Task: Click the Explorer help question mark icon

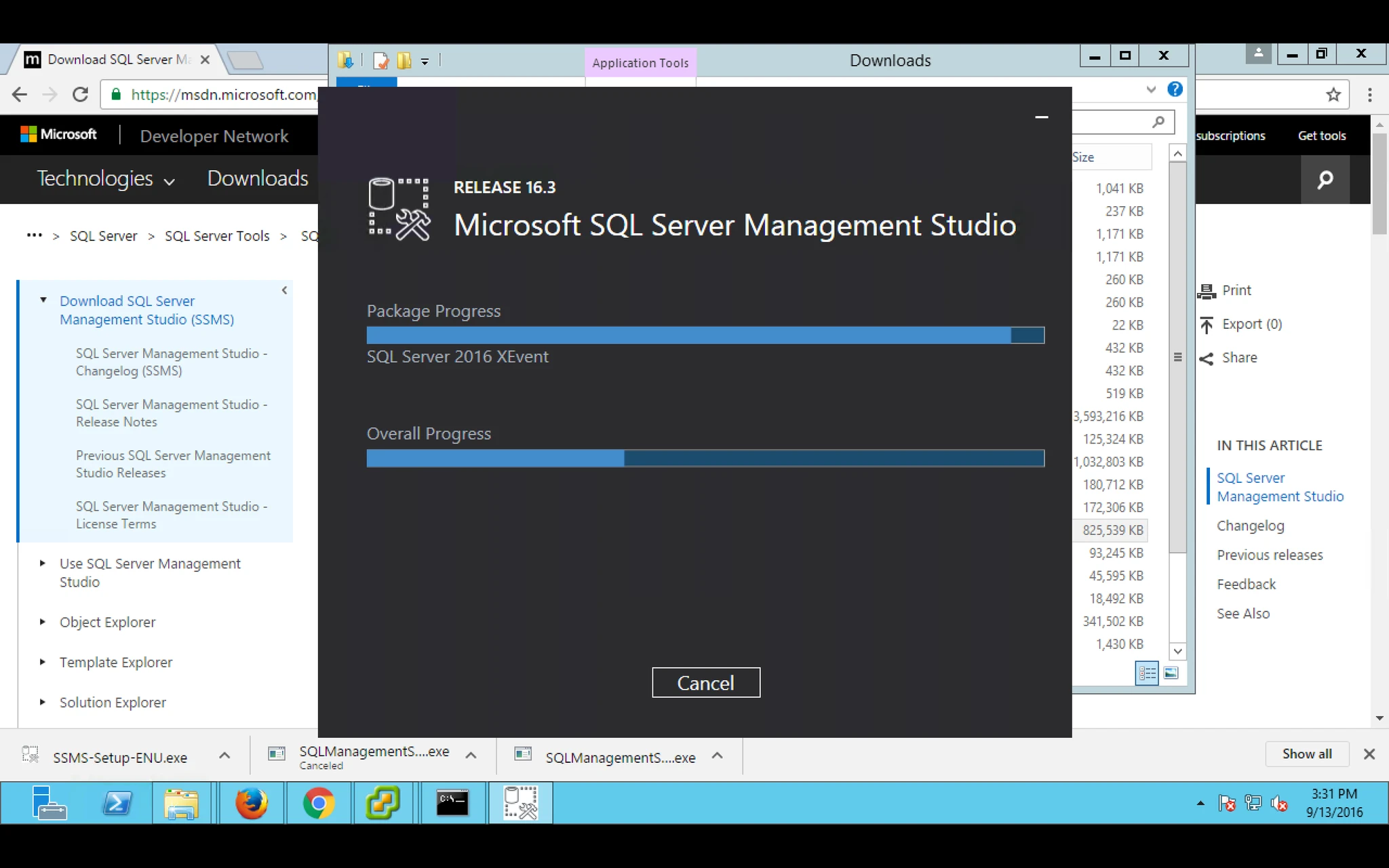Action: click(1175, 89)
